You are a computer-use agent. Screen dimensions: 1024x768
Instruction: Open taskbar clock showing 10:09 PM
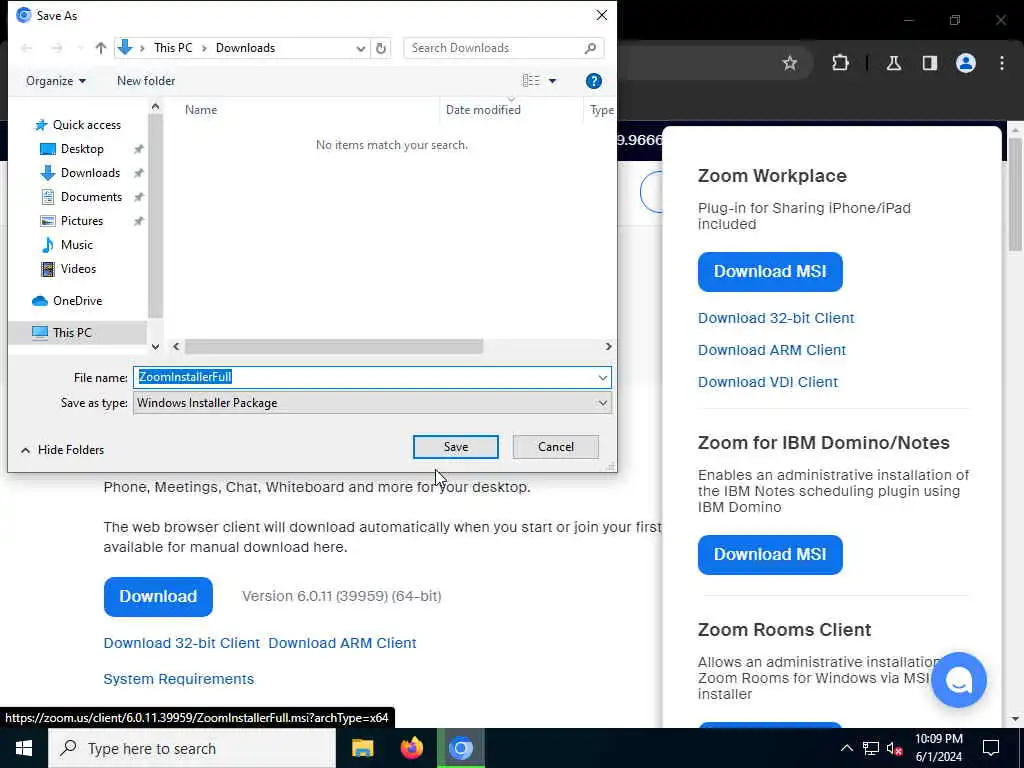coord(938,748)
